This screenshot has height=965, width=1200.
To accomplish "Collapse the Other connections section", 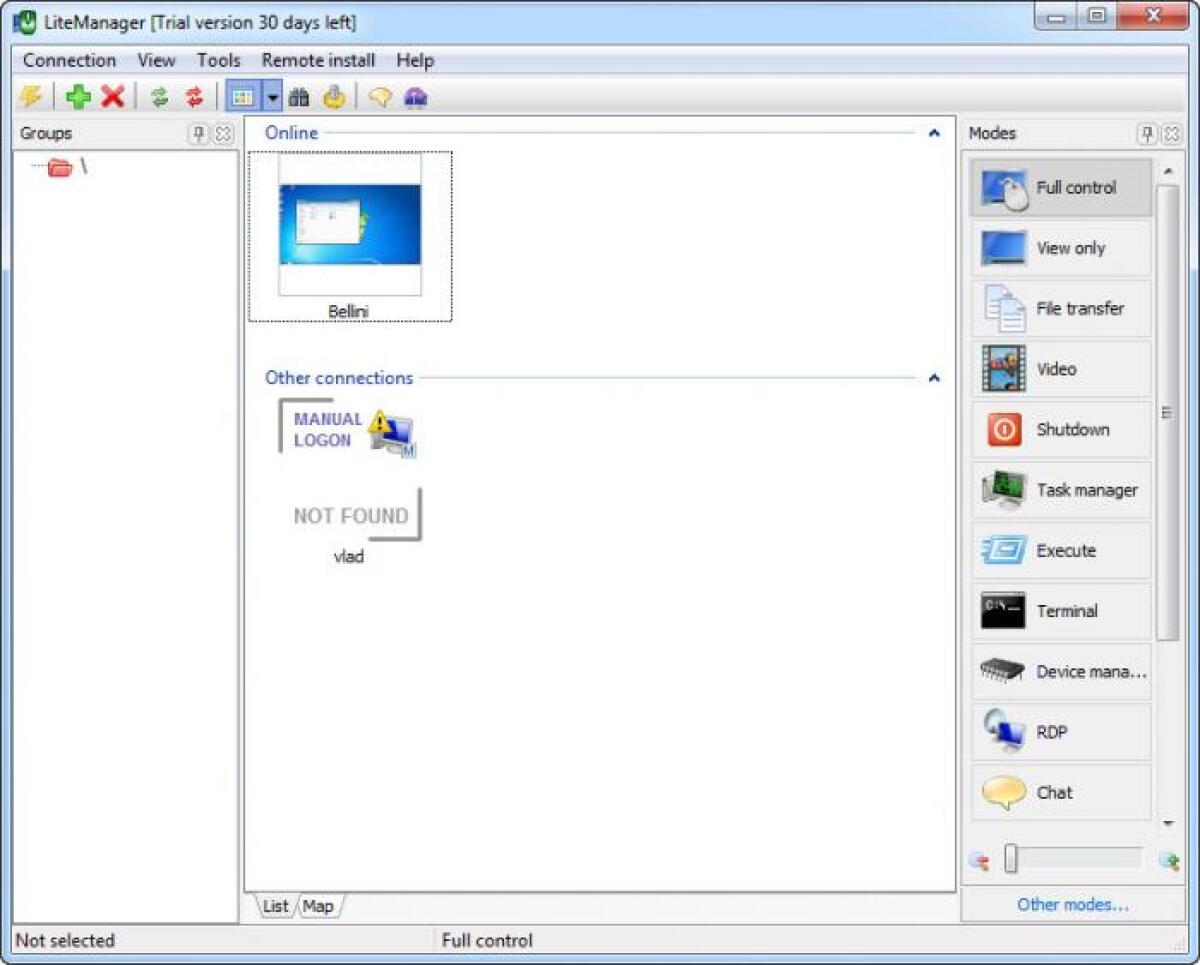I will (933, 378).
